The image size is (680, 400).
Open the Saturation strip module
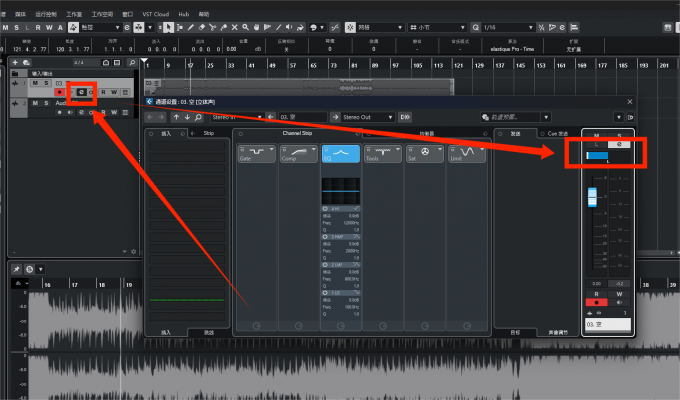(x=424, y=154)
